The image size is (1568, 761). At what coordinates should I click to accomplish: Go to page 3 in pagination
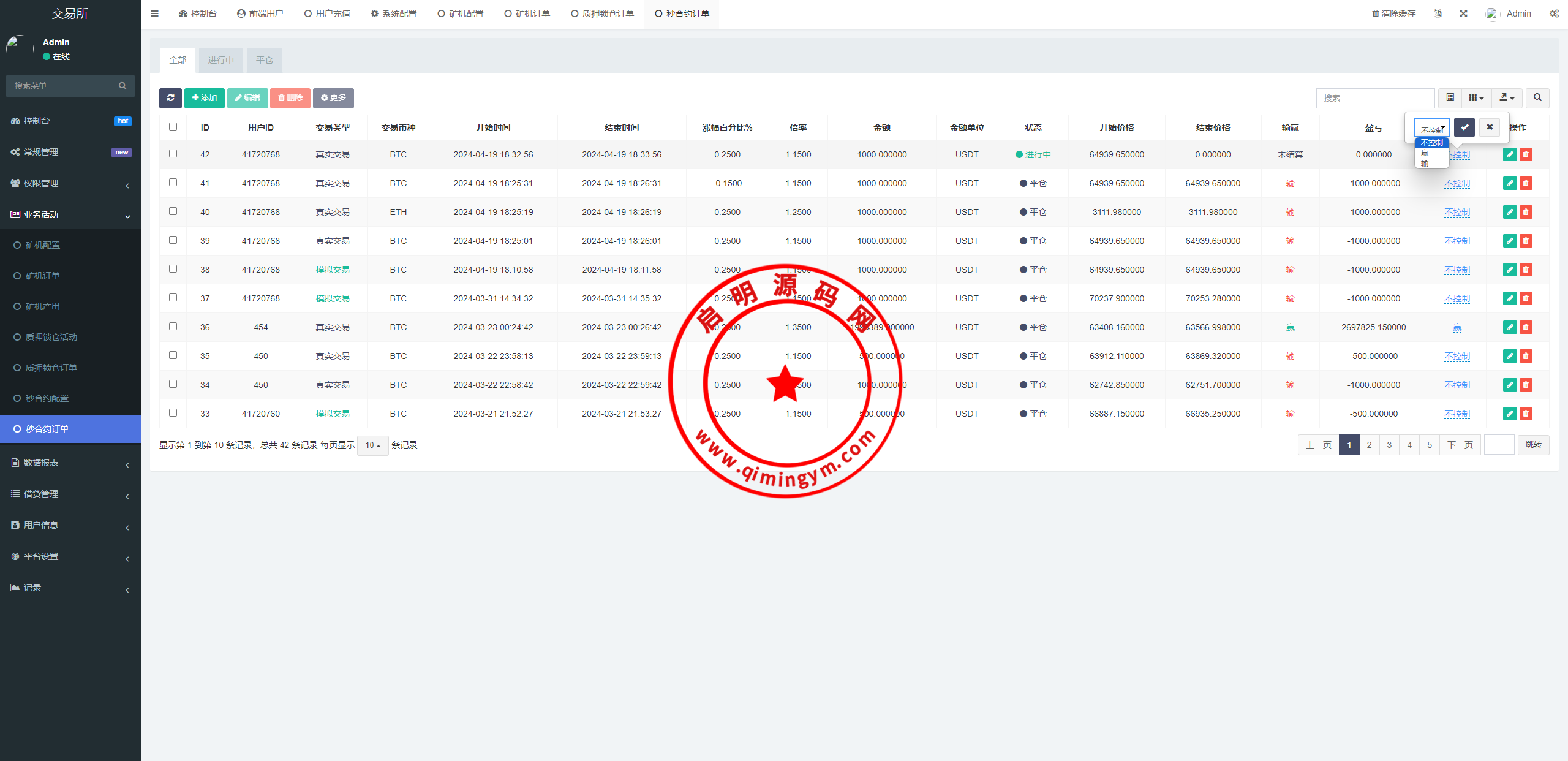(1389, 445)
